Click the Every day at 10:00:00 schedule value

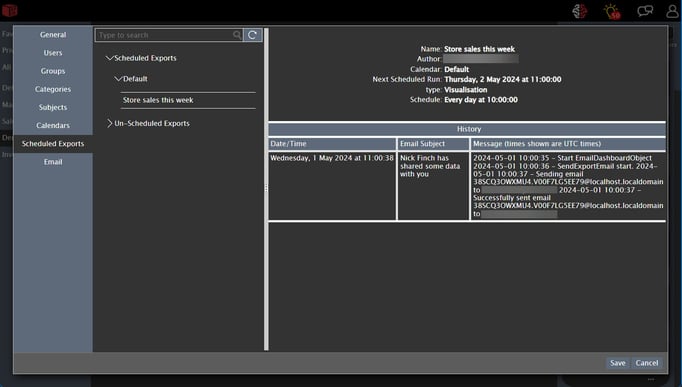(481, 100)
